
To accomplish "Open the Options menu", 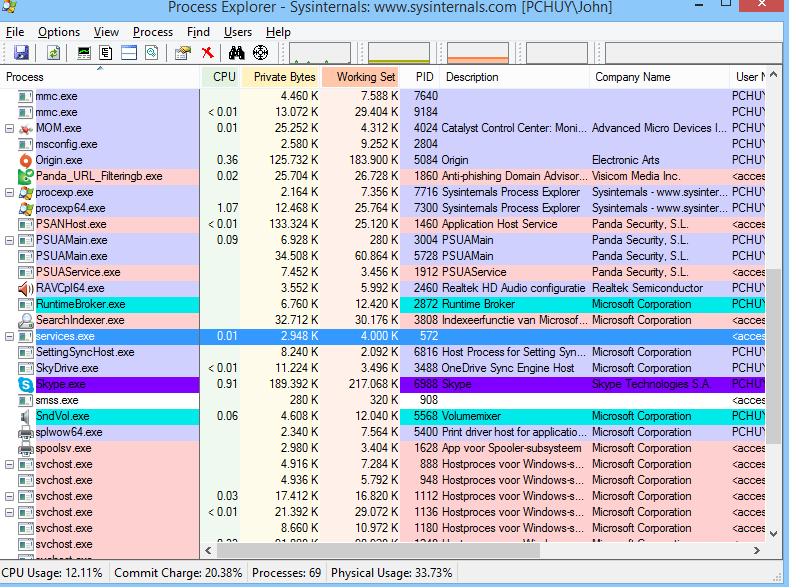I will tap(59, 32).
